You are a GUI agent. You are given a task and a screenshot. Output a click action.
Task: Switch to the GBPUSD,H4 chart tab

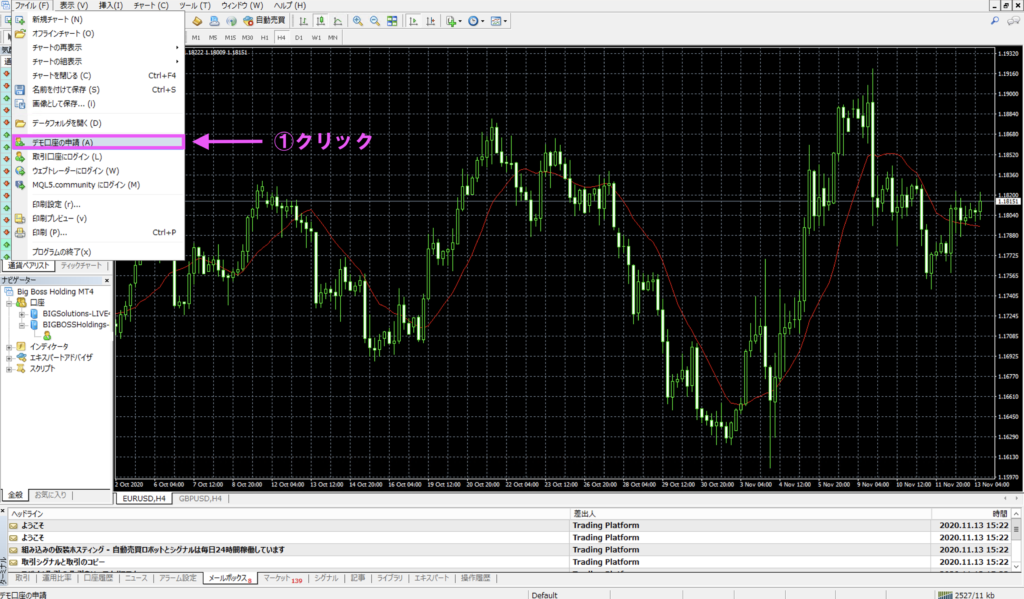[x=201, y=497]
